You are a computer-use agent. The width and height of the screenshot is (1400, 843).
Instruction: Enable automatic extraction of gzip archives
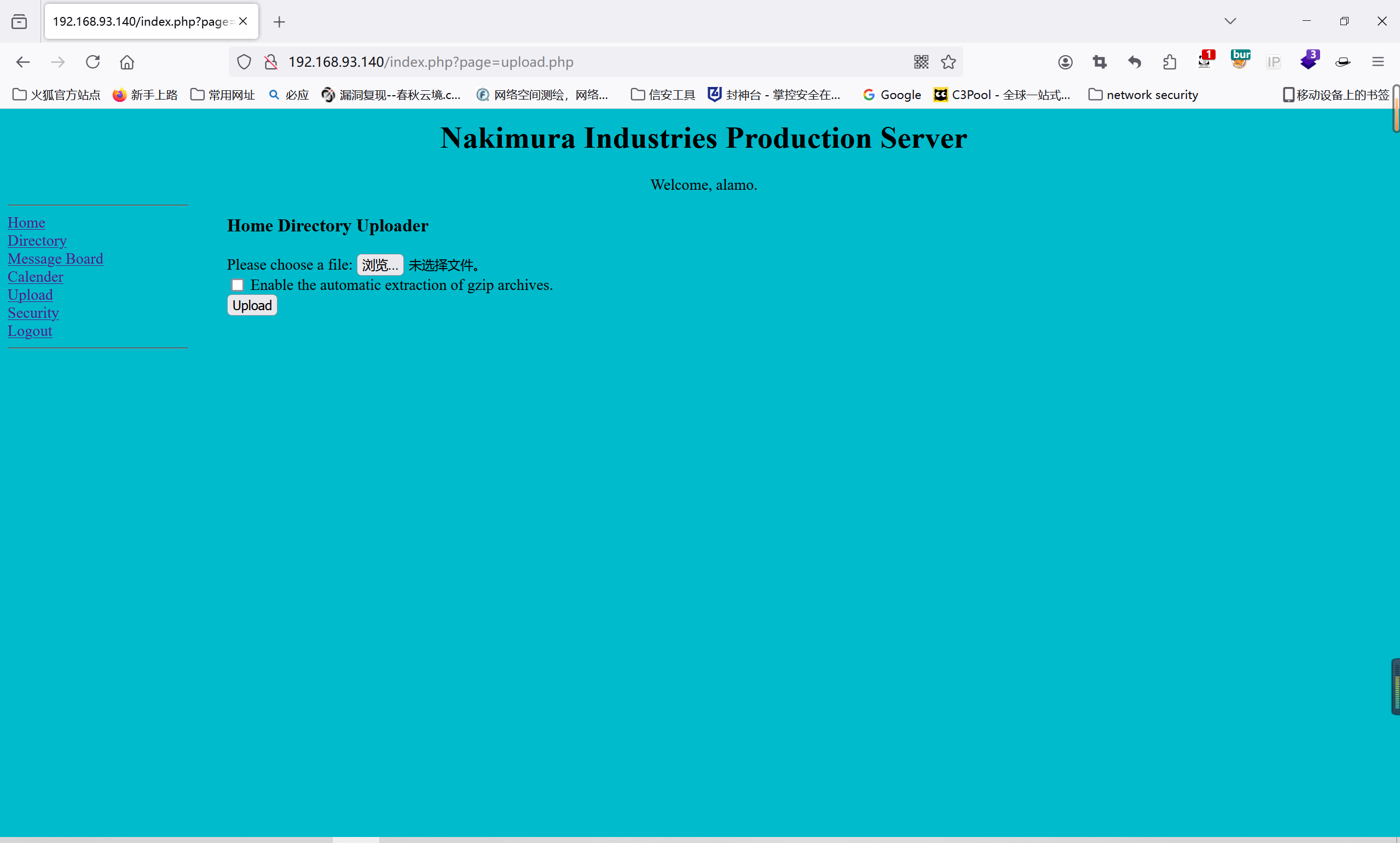coord(237,284)
